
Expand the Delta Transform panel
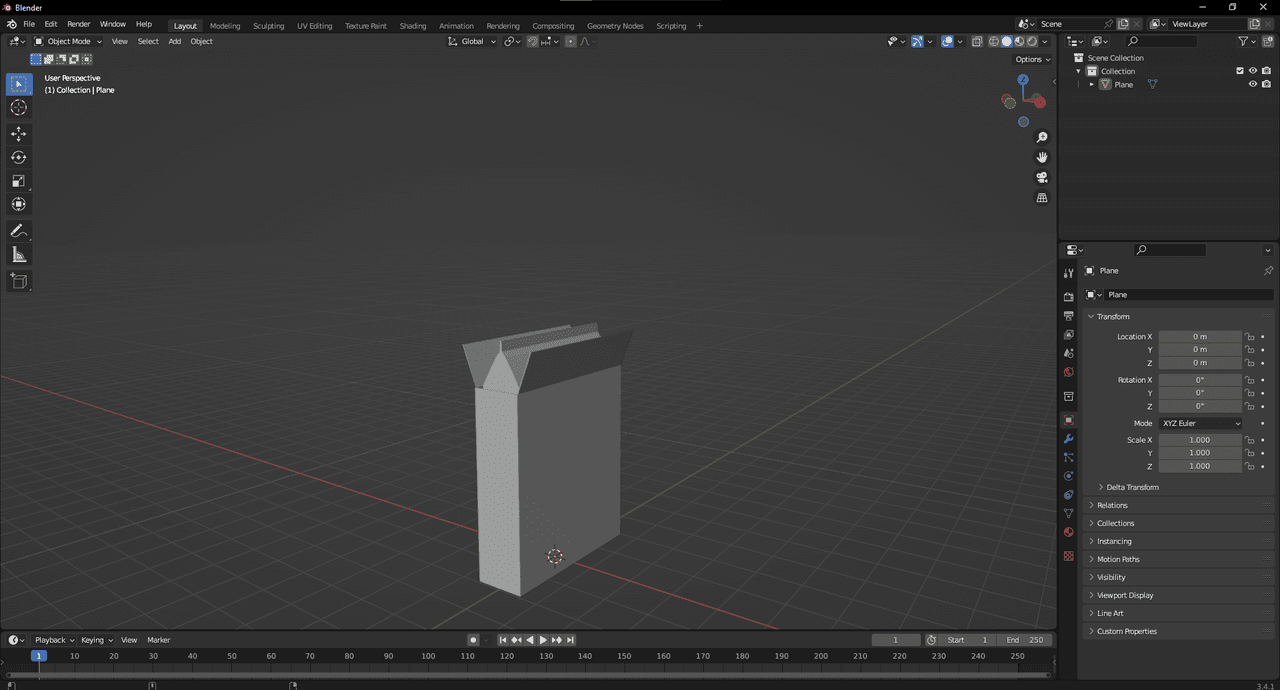point(1132,487)
